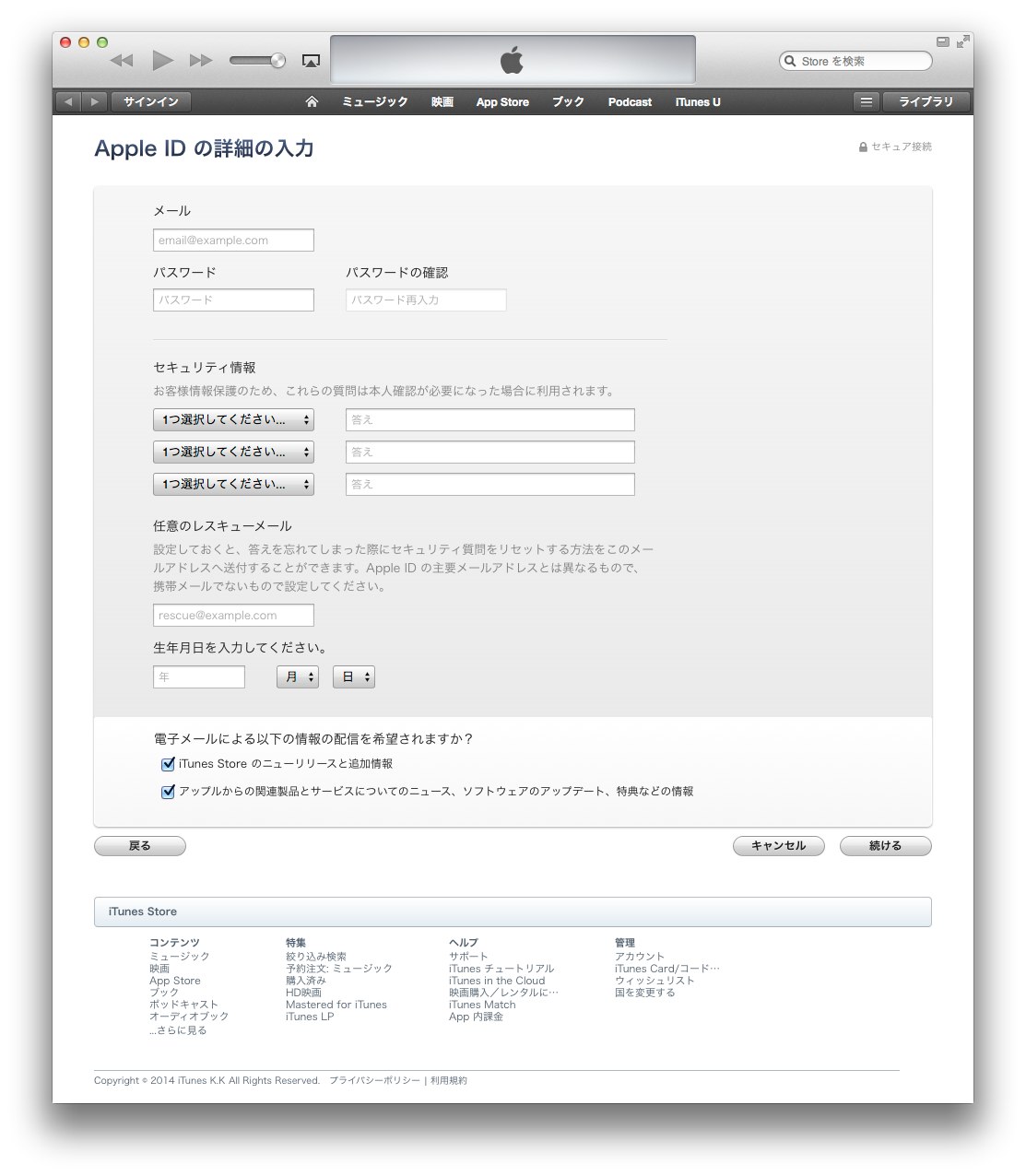The image size is (1026, 1176).
Task: Open the iTunes U tab
Action: point(698,101)
